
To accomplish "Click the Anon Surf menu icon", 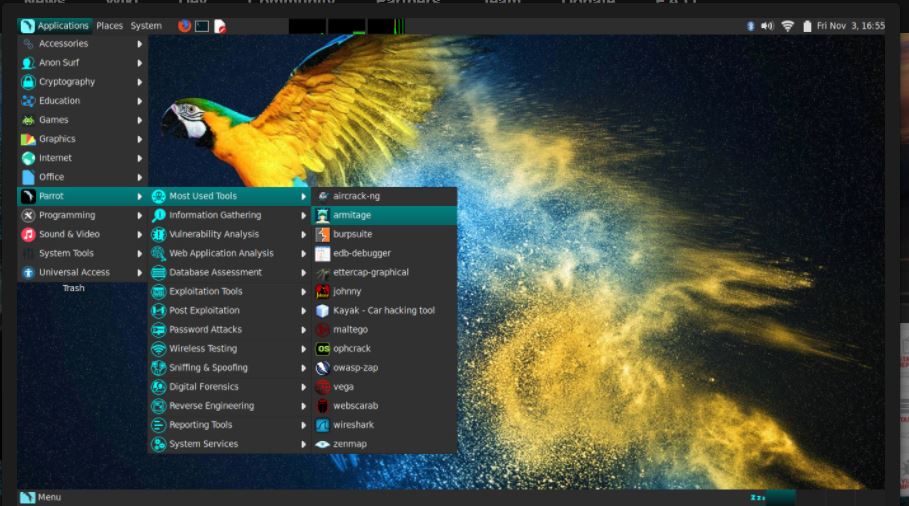I will (28, 63).
